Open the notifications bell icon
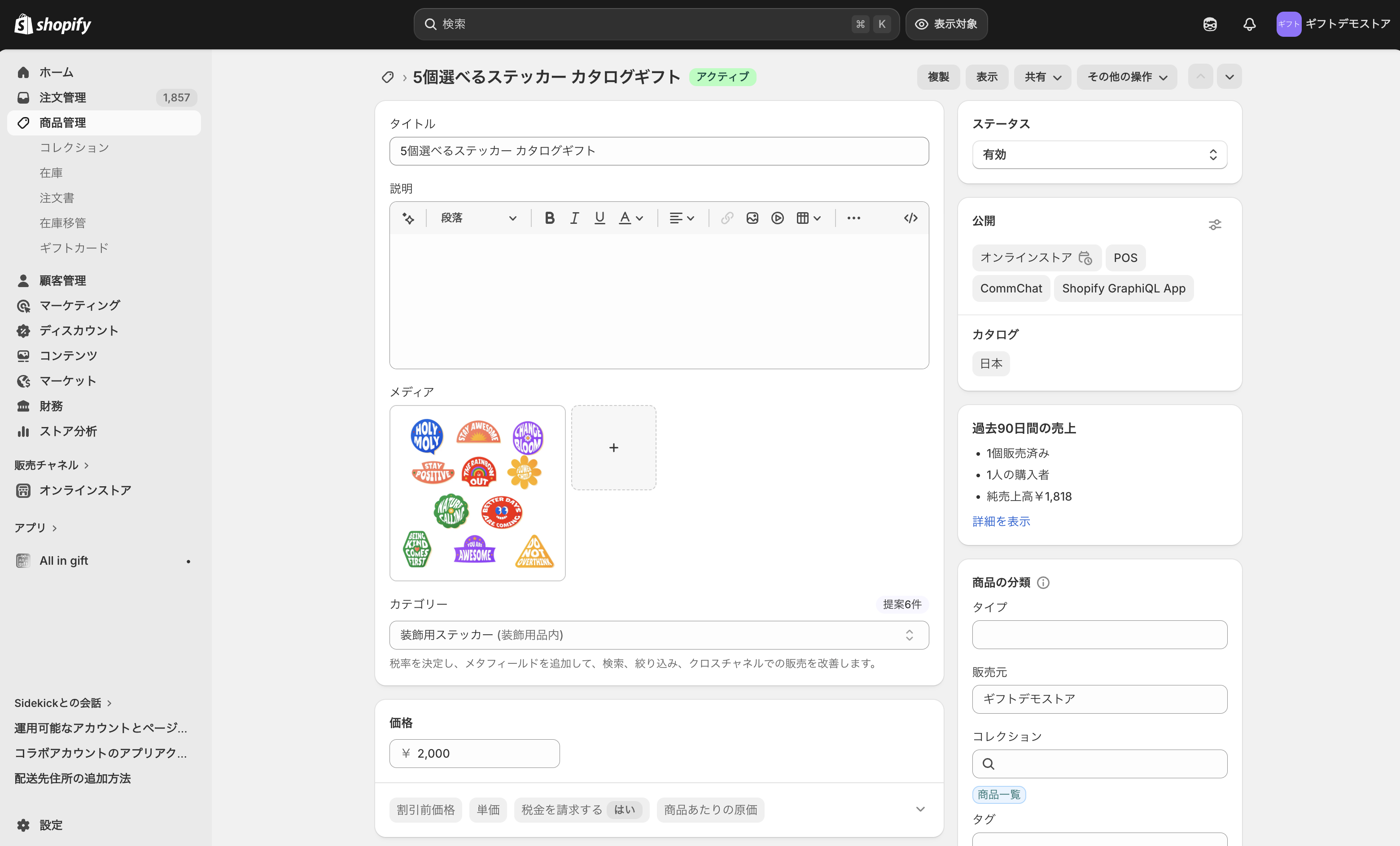This screenshot has width=1400, height=846. pyautogui.click(x=1249, y=24)
